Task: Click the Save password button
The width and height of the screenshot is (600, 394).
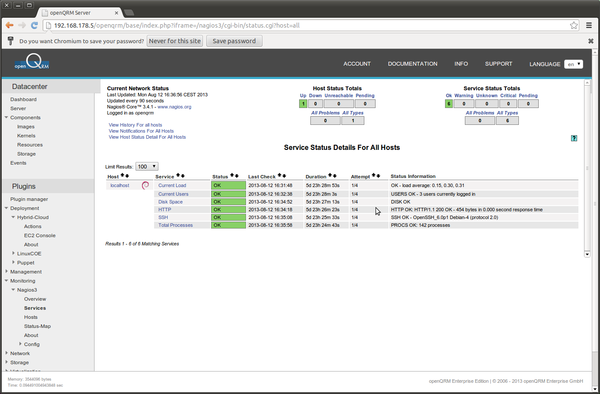Action: (234, 41)
